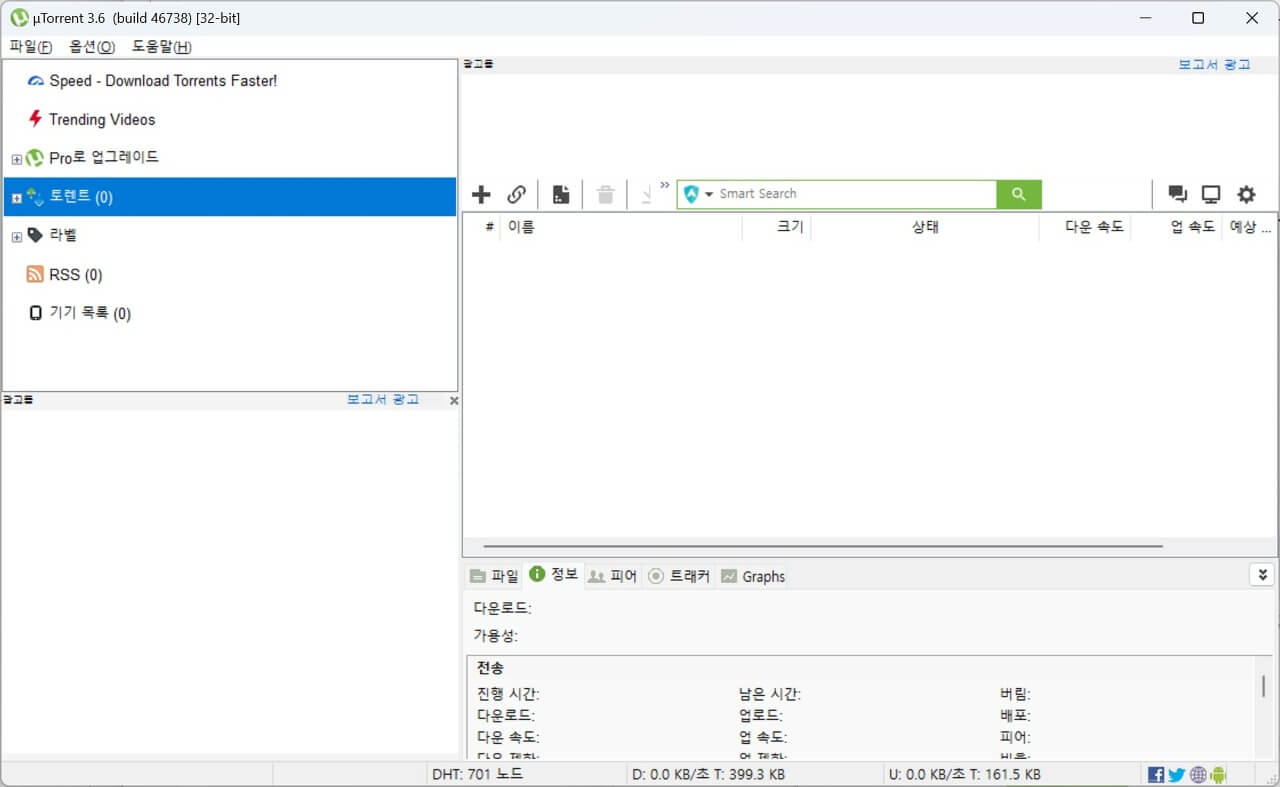Expand the 라벨 tree node

click(x=16, y=237)
